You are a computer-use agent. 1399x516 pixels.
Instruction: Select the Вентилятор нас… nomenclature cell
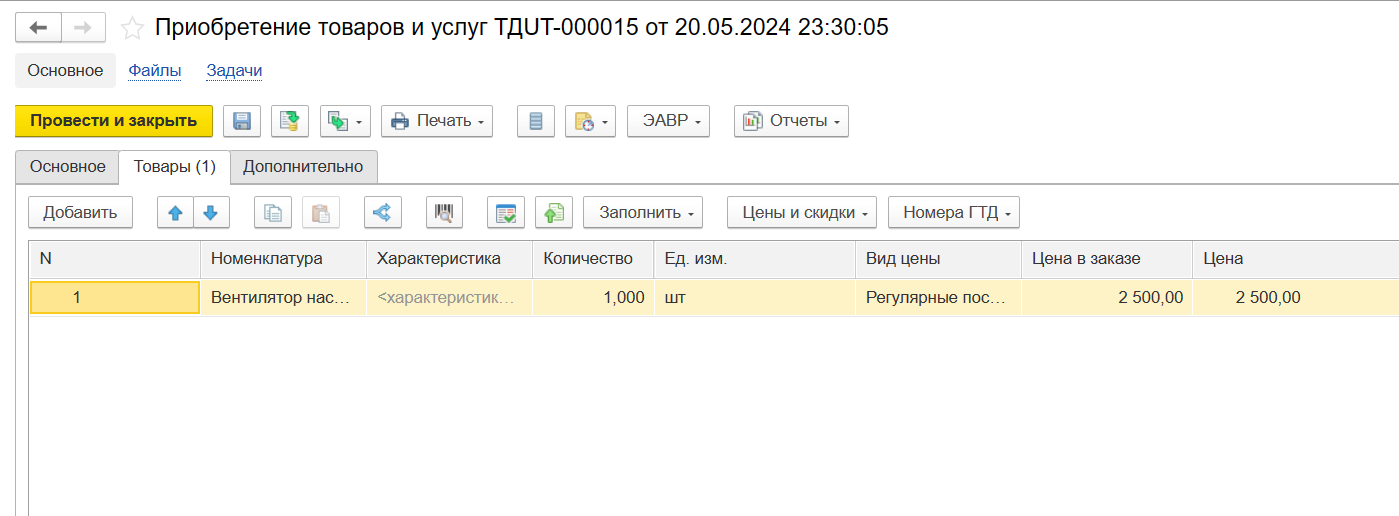pyautogui.click(x=283, y=298)
